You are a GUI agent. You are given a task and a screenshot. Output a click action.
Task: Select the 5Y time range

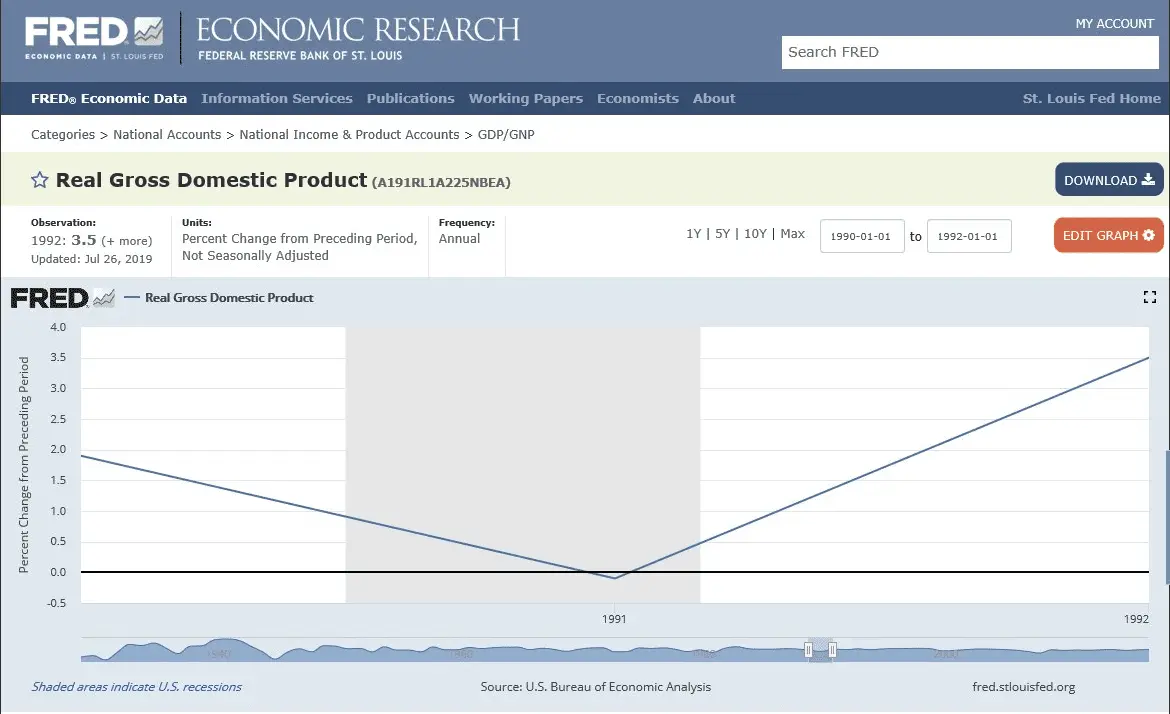pos(722,234)
